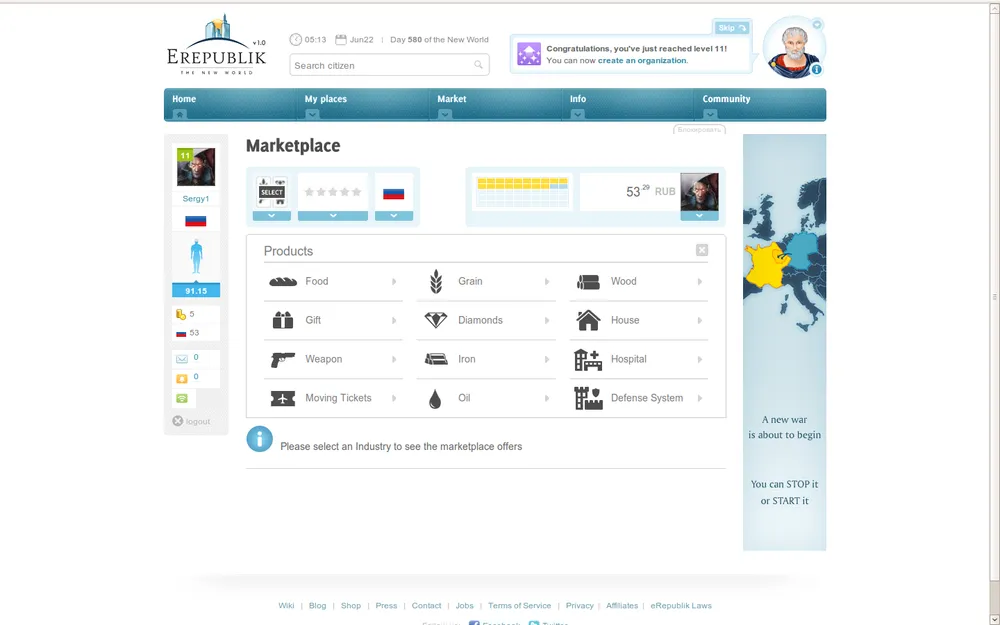Open the Home menu item
This screenshot has width=1000, height=625.
click(184, 99)
